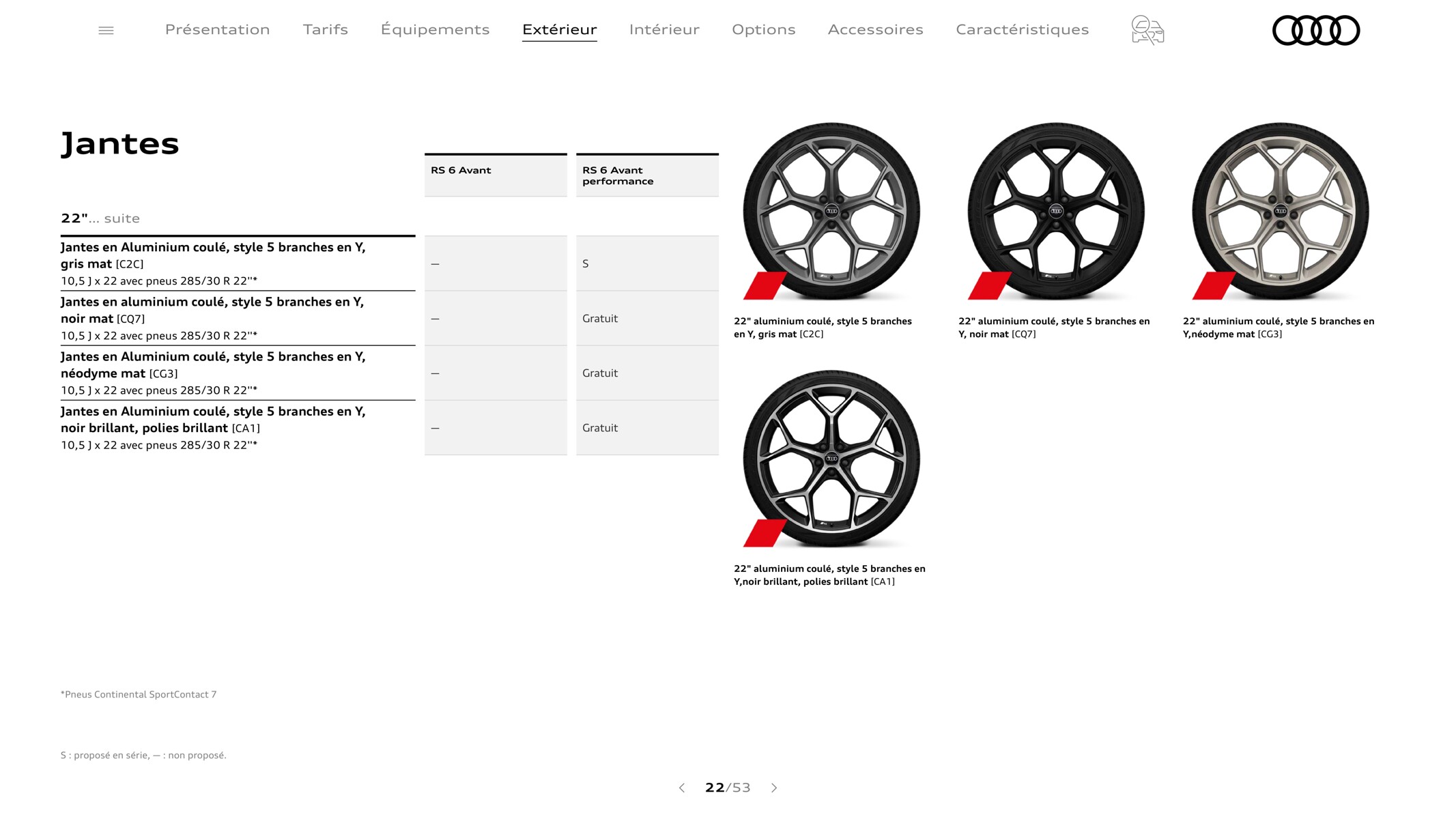Click caption under néodyme mat CG3 wheel
This screenshot has height=819, width=1456.
[x=1279, y=328]
